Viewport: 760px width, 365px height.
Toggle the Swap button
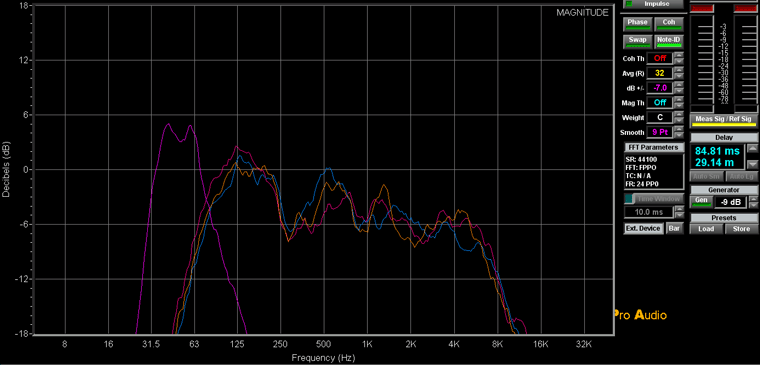coord(637,41)
